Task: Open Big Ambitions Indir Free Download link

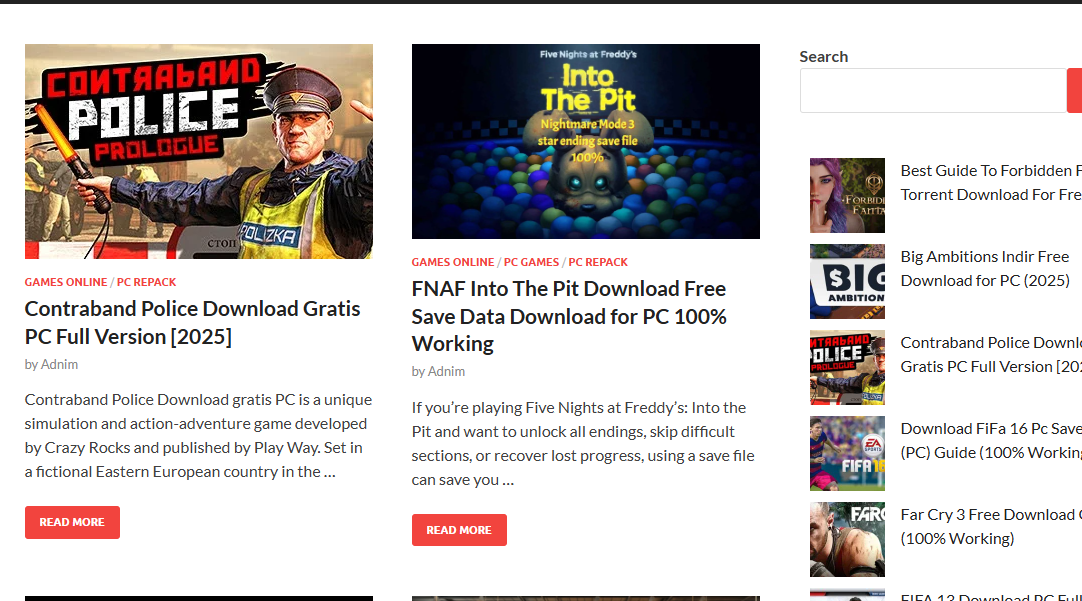Action: 985,268
